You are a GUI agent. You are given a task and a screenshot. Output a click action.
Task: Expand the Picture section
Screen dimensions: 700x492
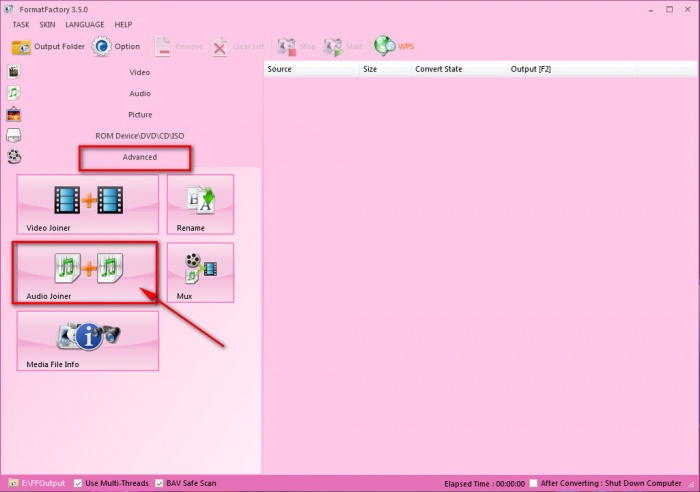tap(140, 115)
